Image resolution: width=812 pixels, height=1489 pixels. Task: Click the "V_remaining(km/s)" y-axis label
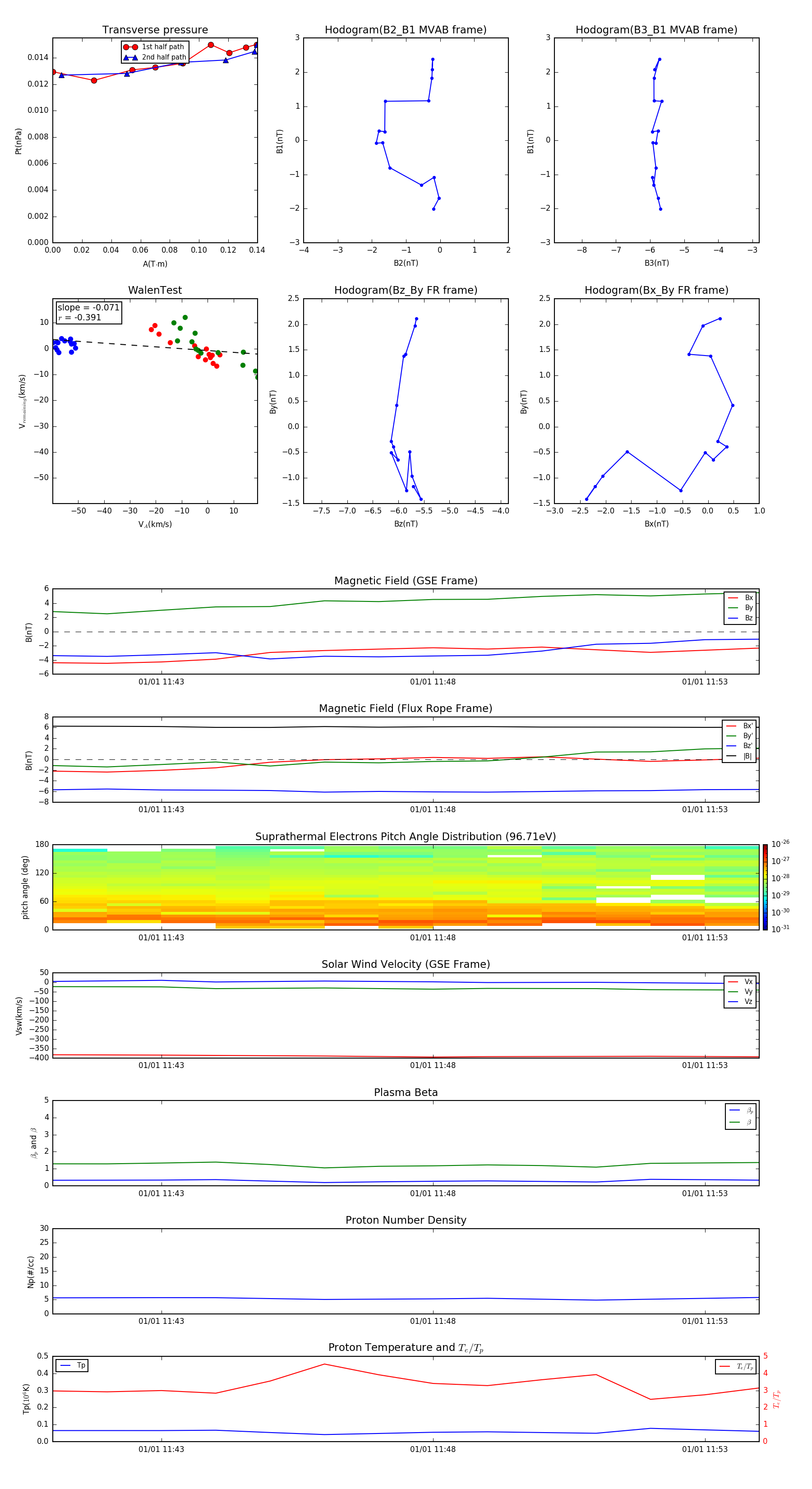point(22,401)
